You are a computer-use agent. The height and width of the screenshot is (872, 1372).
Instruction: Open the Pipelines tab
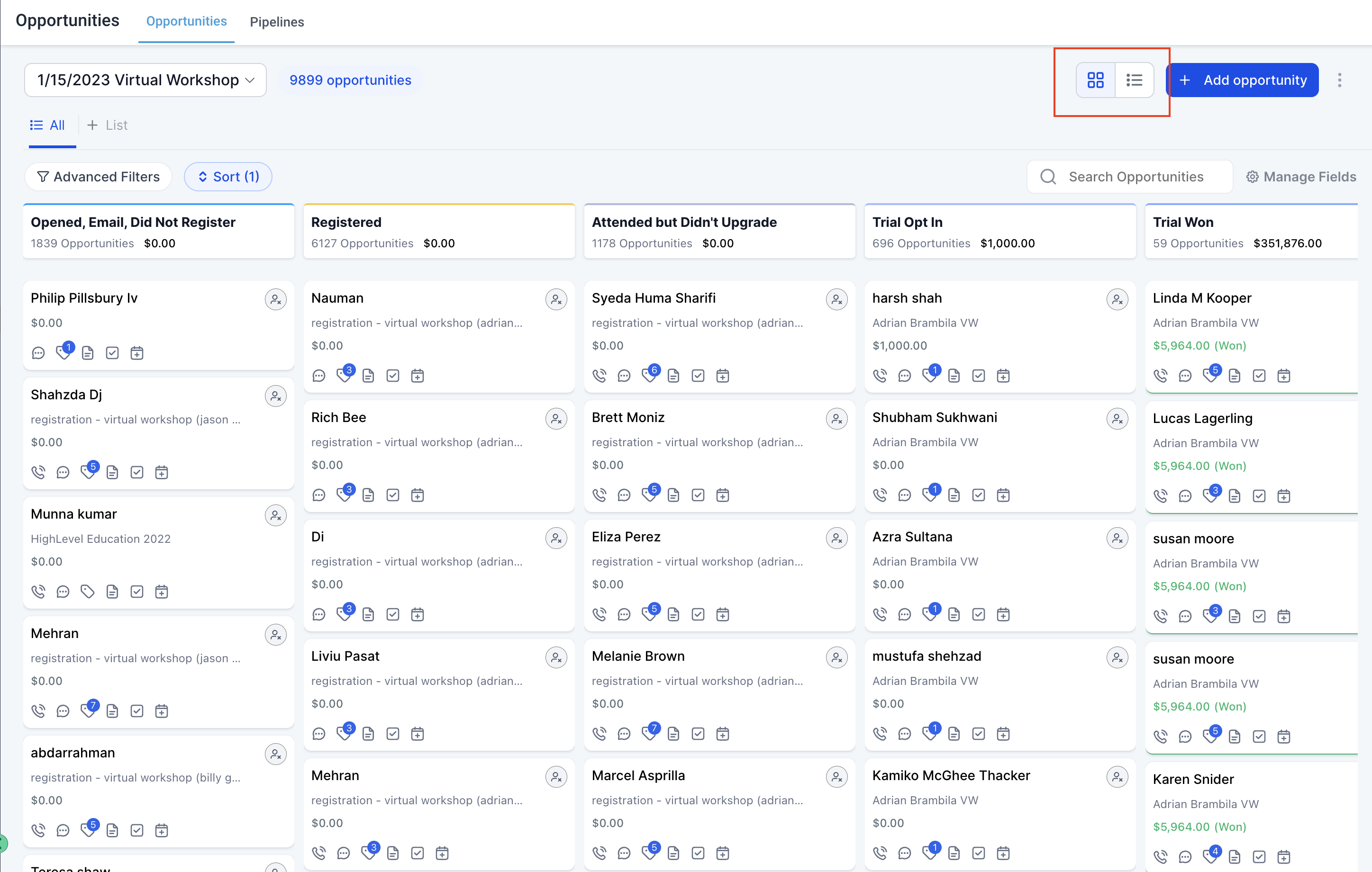click(277, 22)
